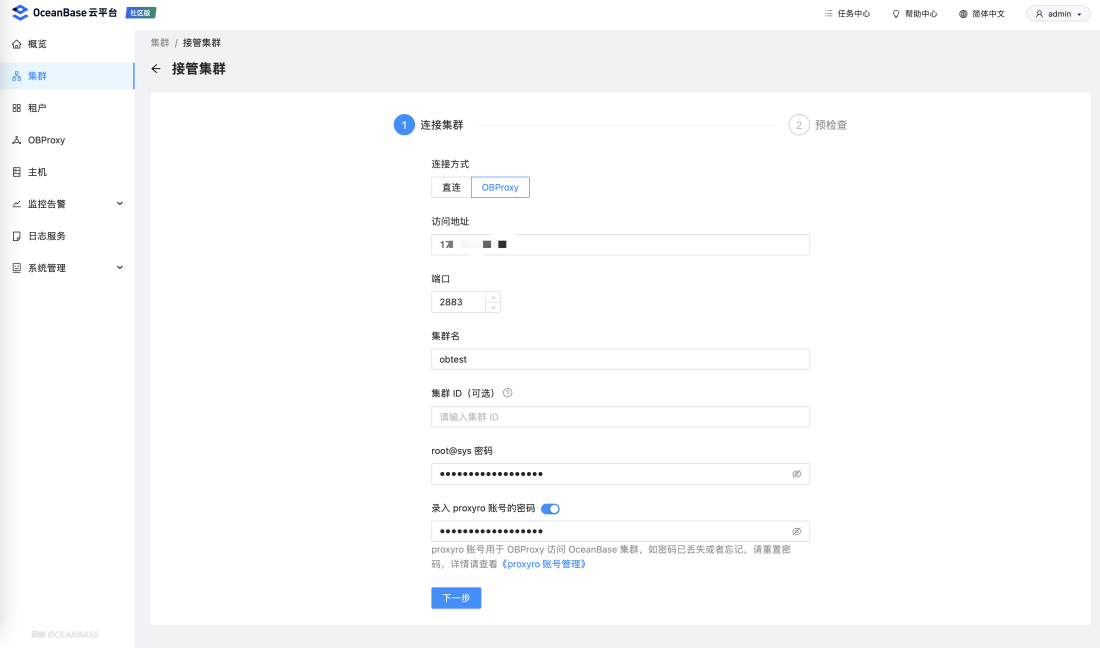The height and width of the screenshot is (648, 1100).
Task: Show the root@sys password via eye icon
Action: click(797, 474)
